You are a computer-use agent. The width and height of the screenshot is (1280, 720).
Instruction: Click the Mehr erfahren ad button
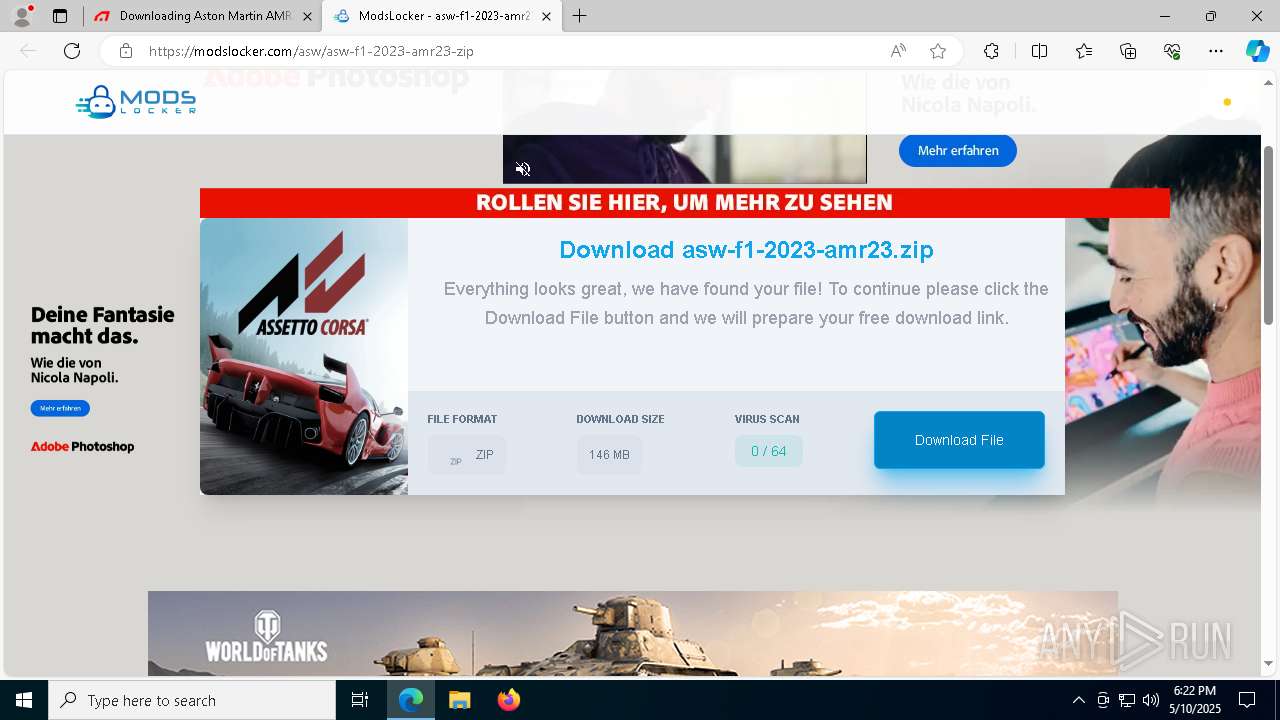click(x=957, y=151)
